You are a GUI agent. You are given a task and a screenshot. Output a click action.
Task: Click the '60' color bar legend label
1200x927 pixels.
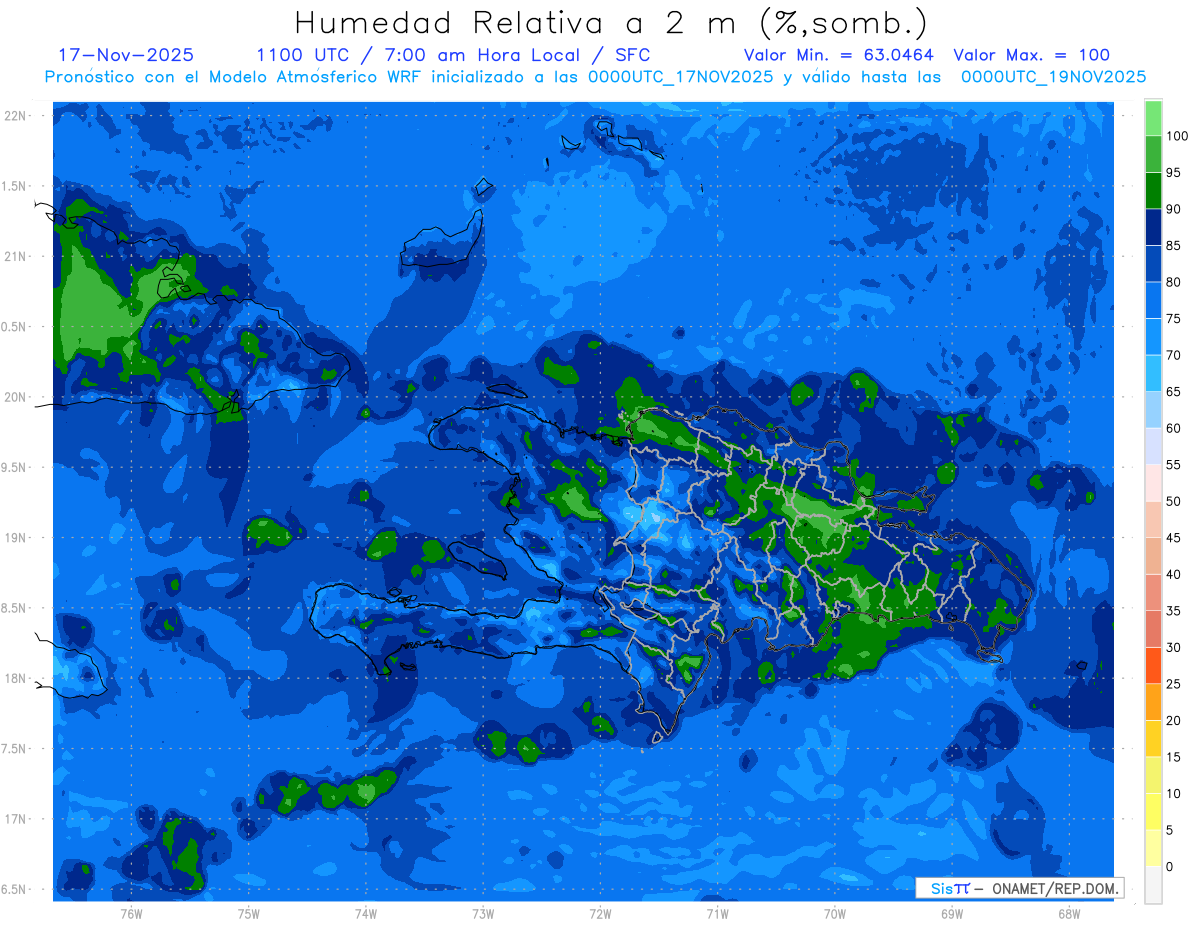click(x=1173, y=428)
